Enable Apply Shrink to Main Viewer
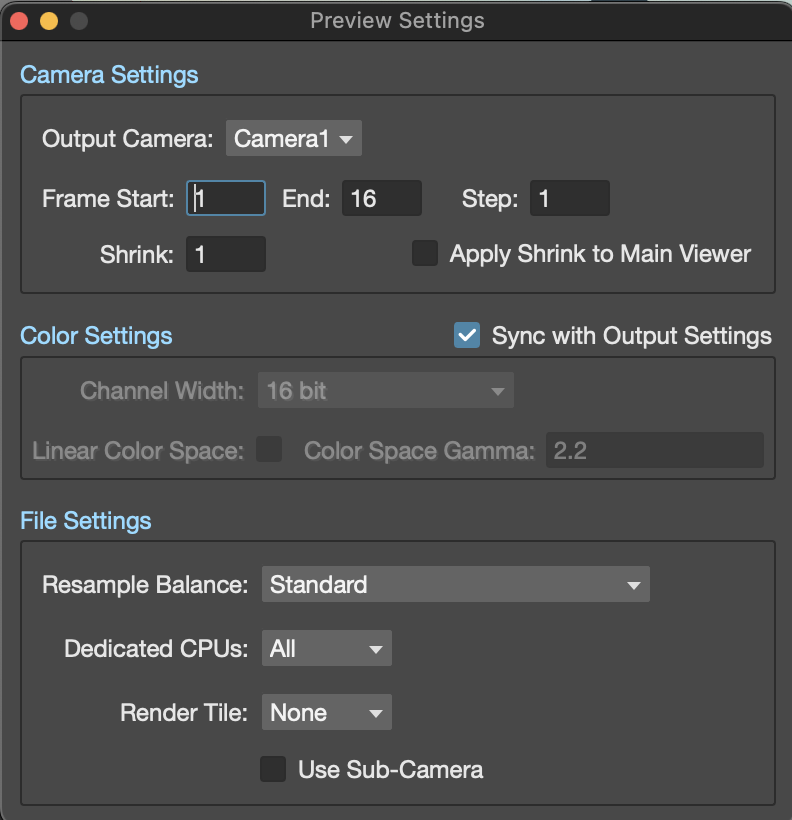Screen dimensions: 792x820 point(425,253)
